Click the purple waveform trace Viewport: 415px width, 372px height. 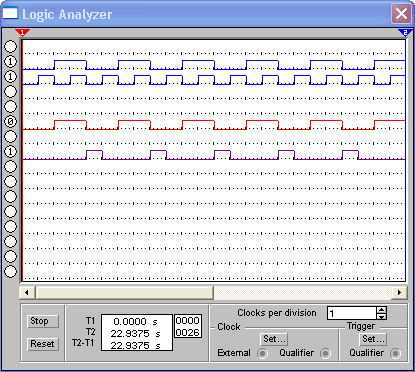click(x=214, y=155)
